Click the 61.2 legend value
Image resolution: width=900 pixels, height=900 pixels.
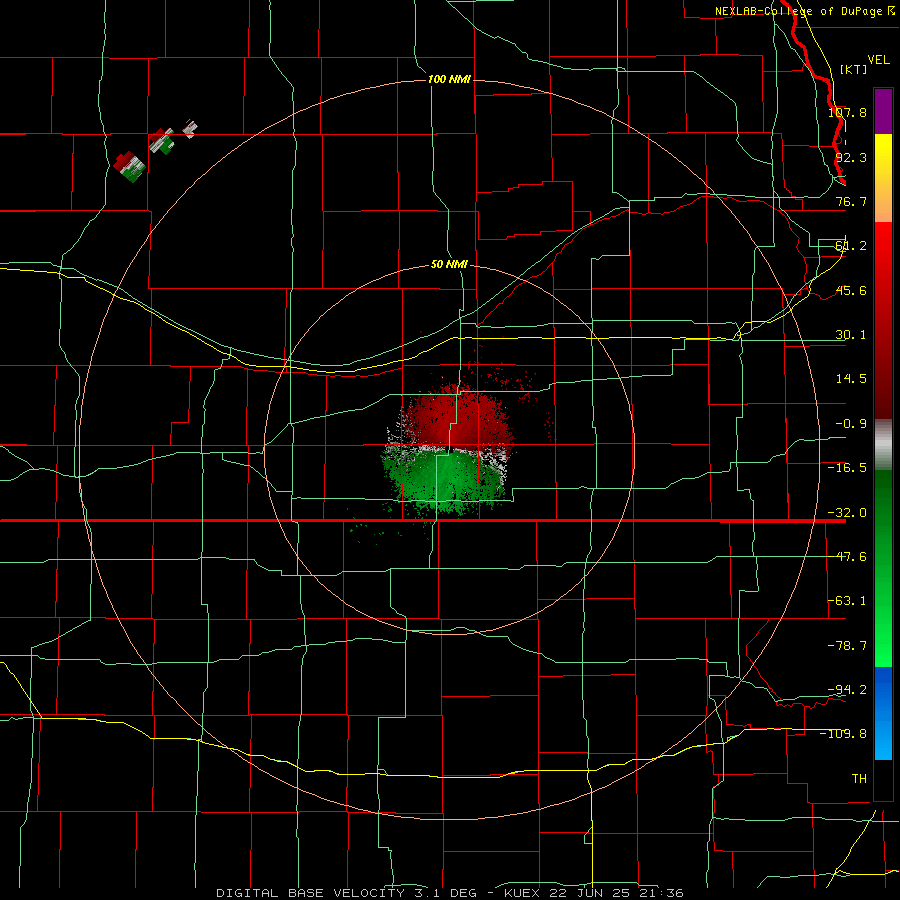pos(851,246)
